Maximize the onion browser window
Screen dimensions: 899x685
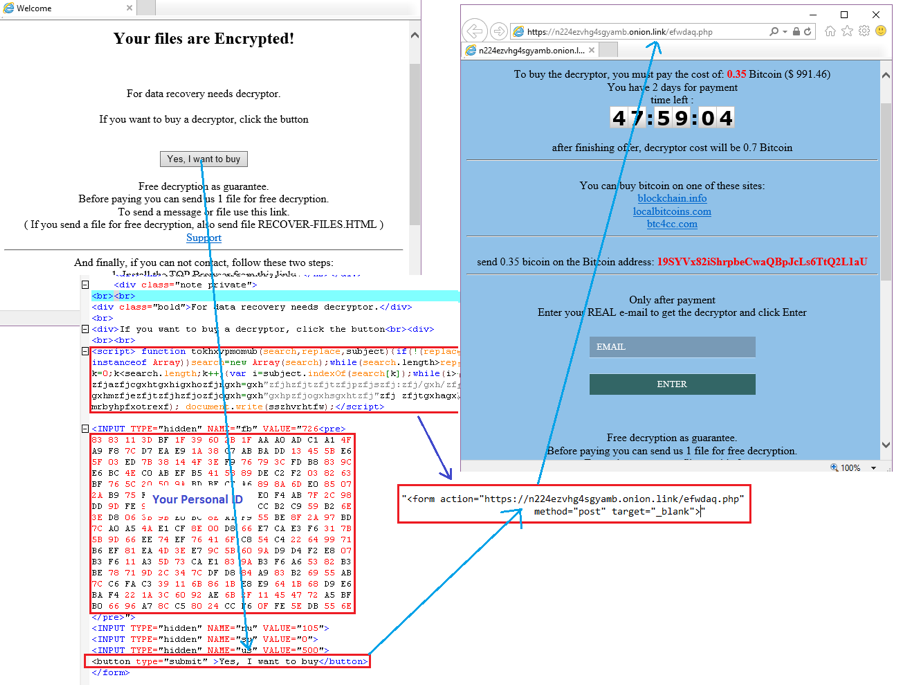pyautogui.click(x=844, y=14)
